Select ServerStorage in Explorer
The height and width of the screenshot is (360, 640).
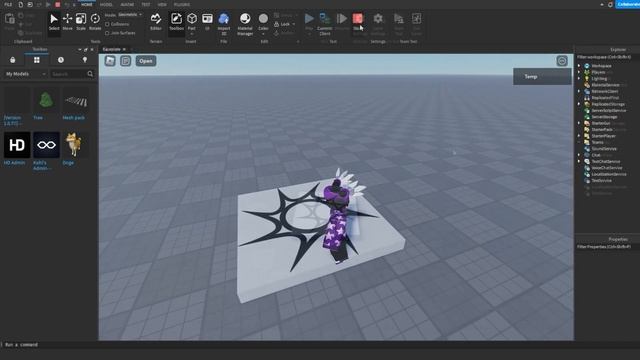point(604,117)
